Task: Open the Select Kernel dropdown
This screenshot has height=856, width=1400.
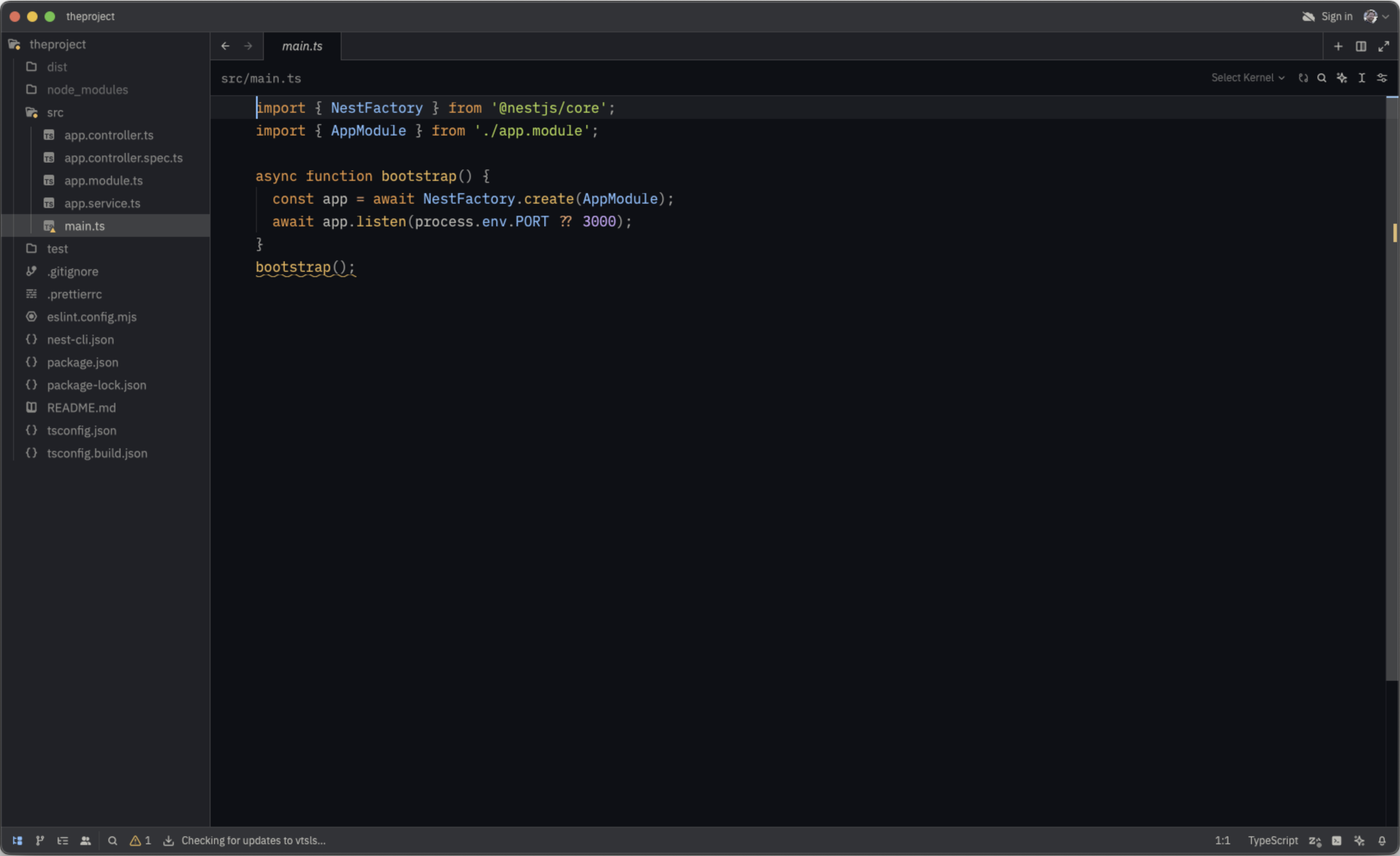Action: point(1247,78)
